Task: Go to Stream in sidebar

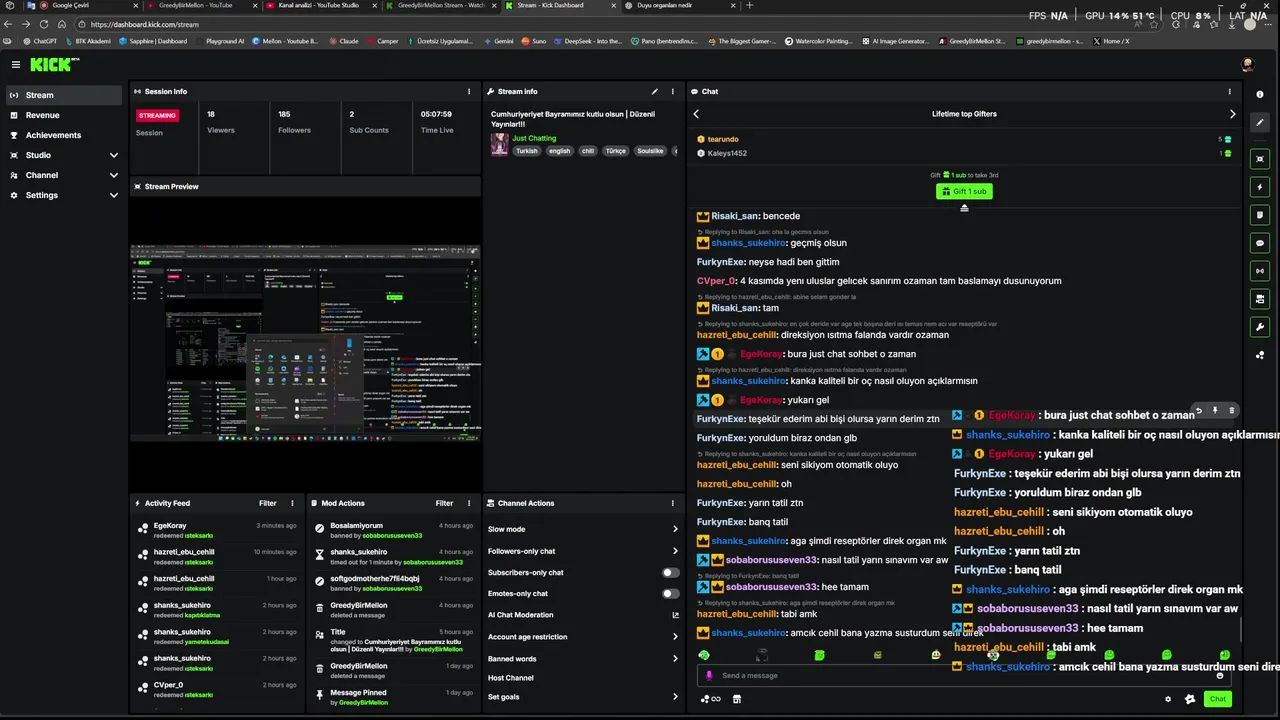Action: 64,95
